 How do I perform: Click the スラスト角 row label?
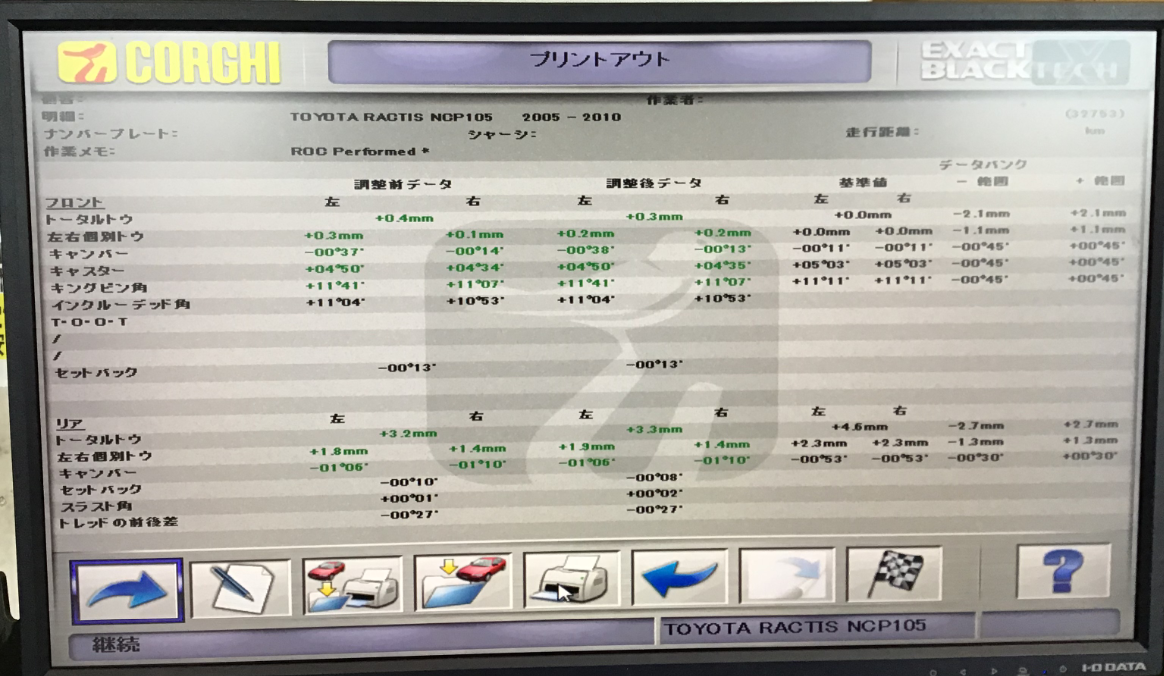point(97,507)
